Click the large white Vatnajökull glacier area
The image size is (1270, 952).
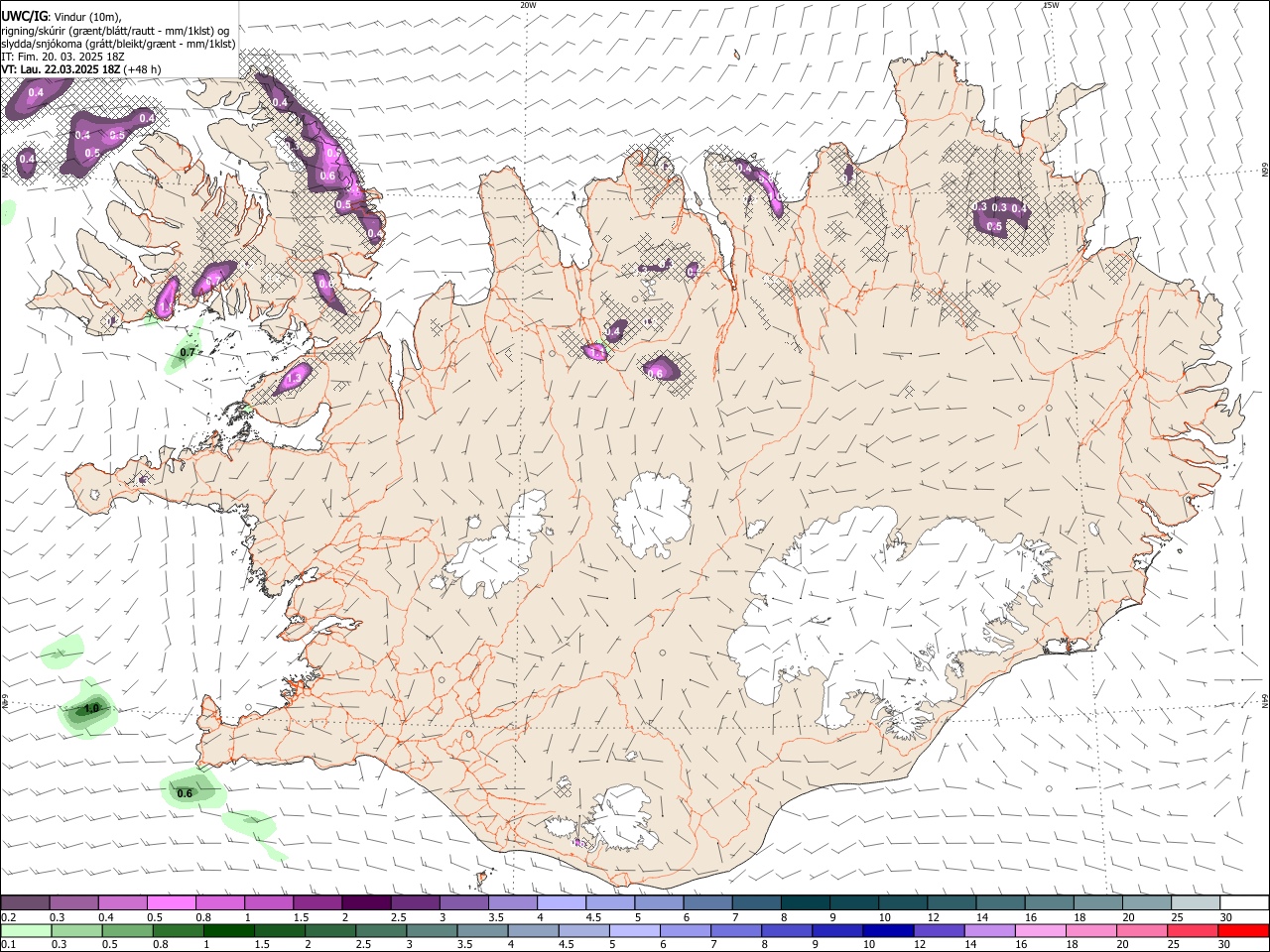883,615
